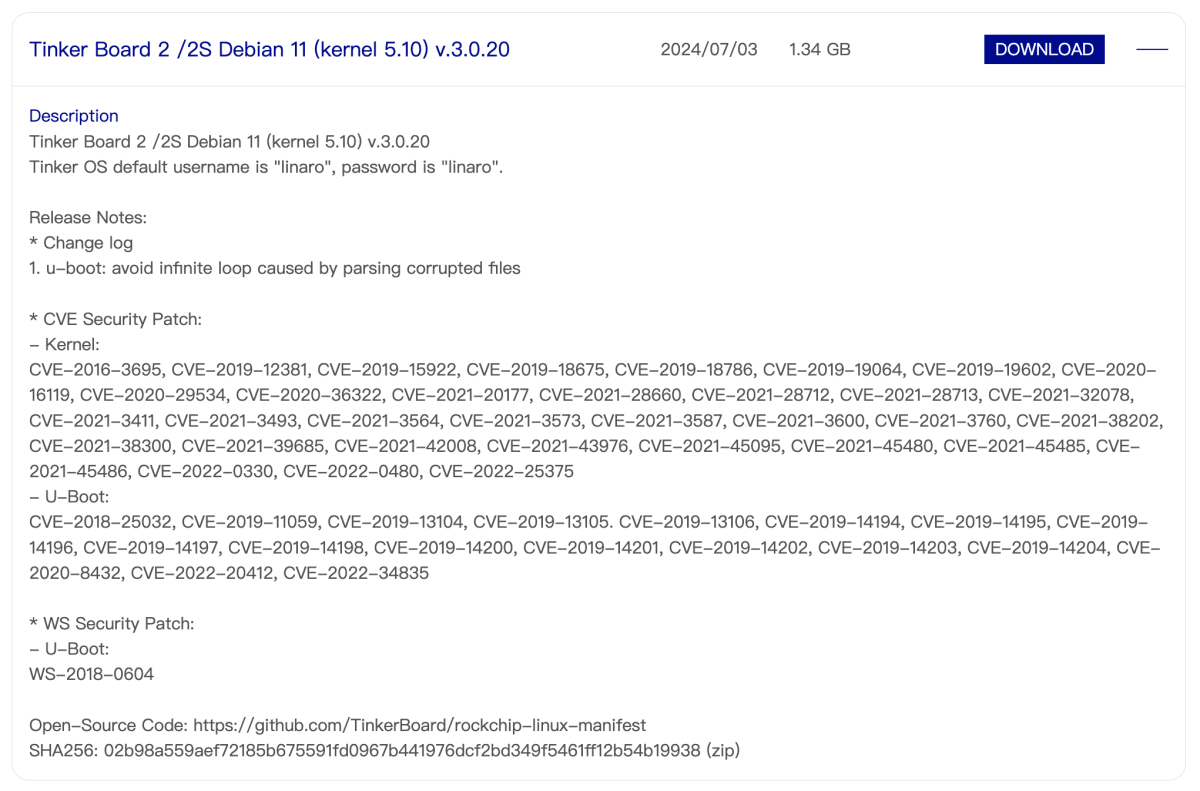Click WS-2018-0604 entry
The width and height of the screenshot is (1200, 791).
pos(92,675)
